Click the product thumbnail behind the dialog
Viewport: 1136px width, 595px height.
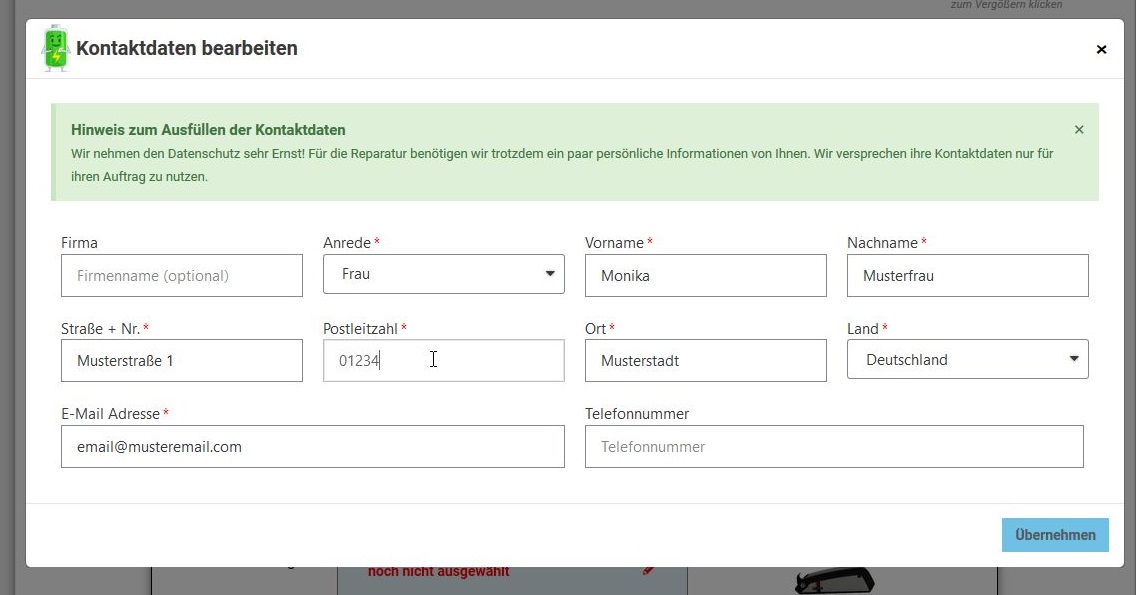(833, 579)
